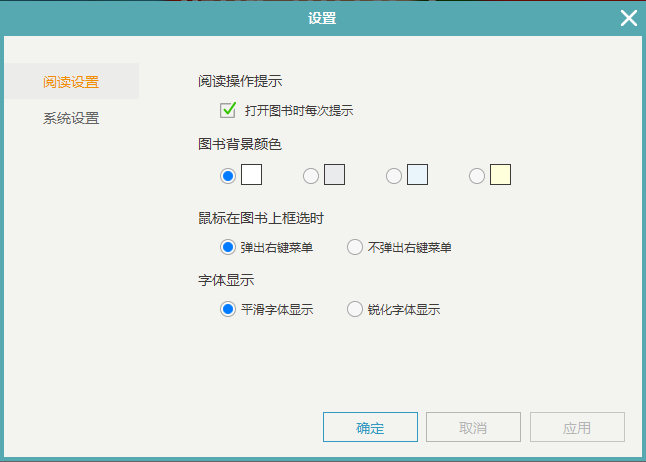Select the white background radio button
The image size is (646, 462).
pos(228,176)
